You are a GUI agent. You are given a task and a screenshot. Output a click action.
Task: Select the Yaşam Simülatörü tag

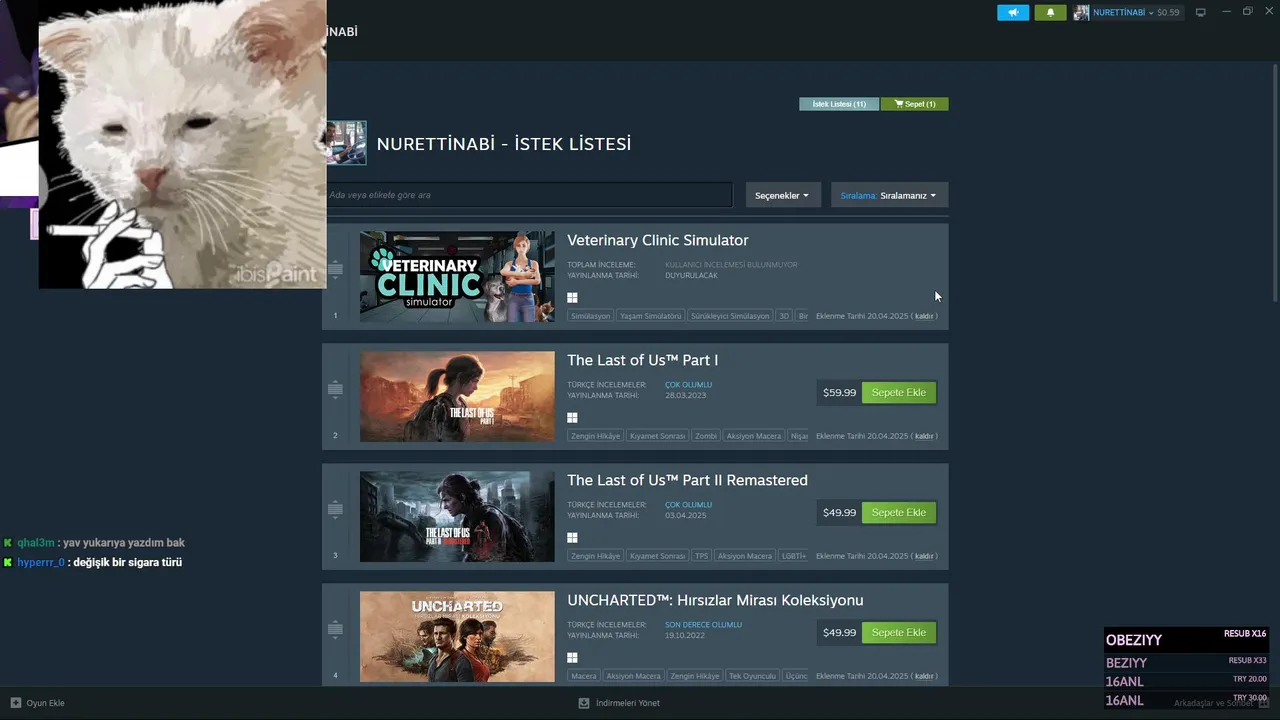650,316
